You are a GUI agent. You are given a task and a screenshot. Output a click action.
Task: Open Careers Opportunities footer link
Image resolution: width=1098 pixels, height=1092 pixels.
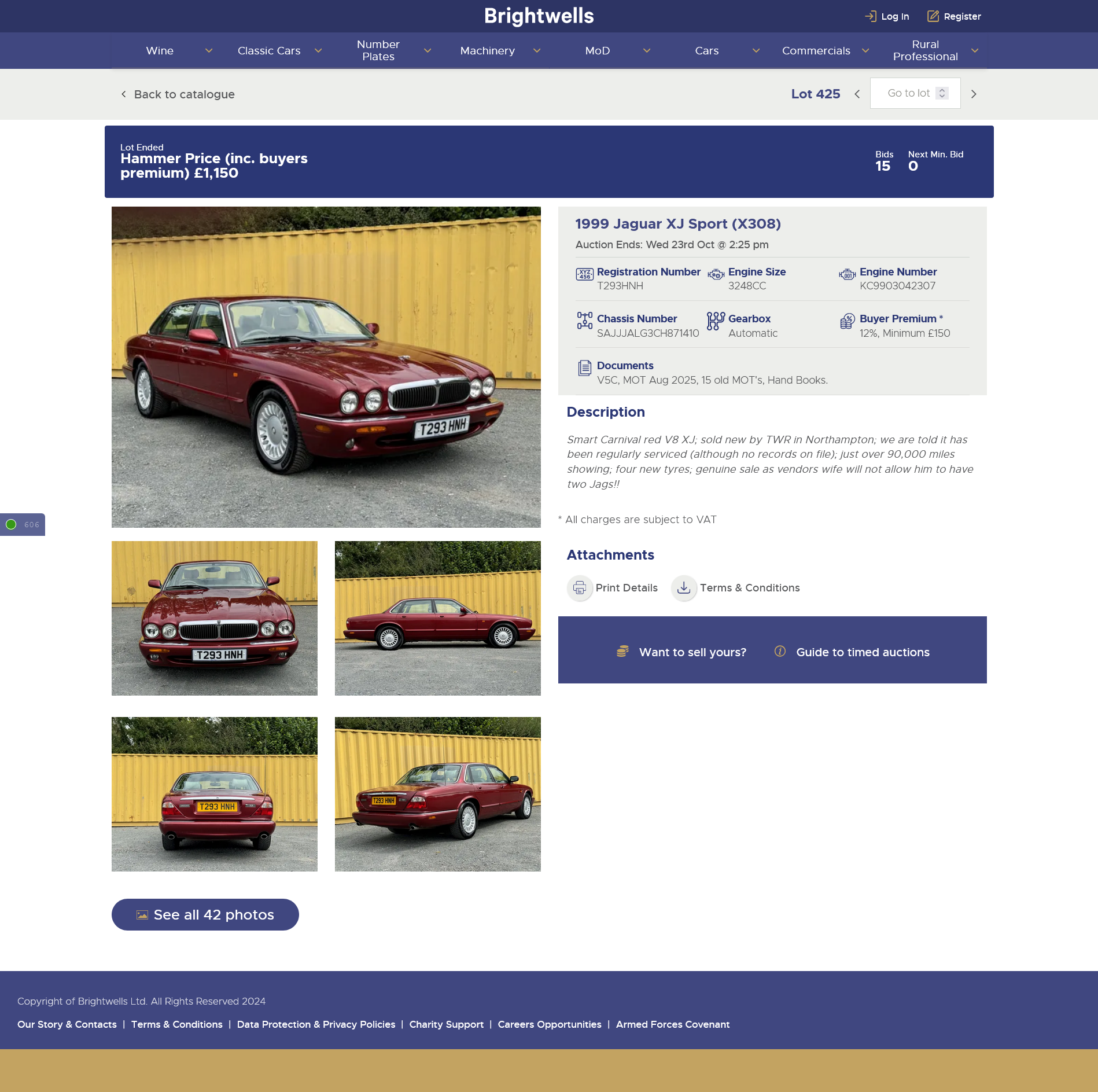550,1024
